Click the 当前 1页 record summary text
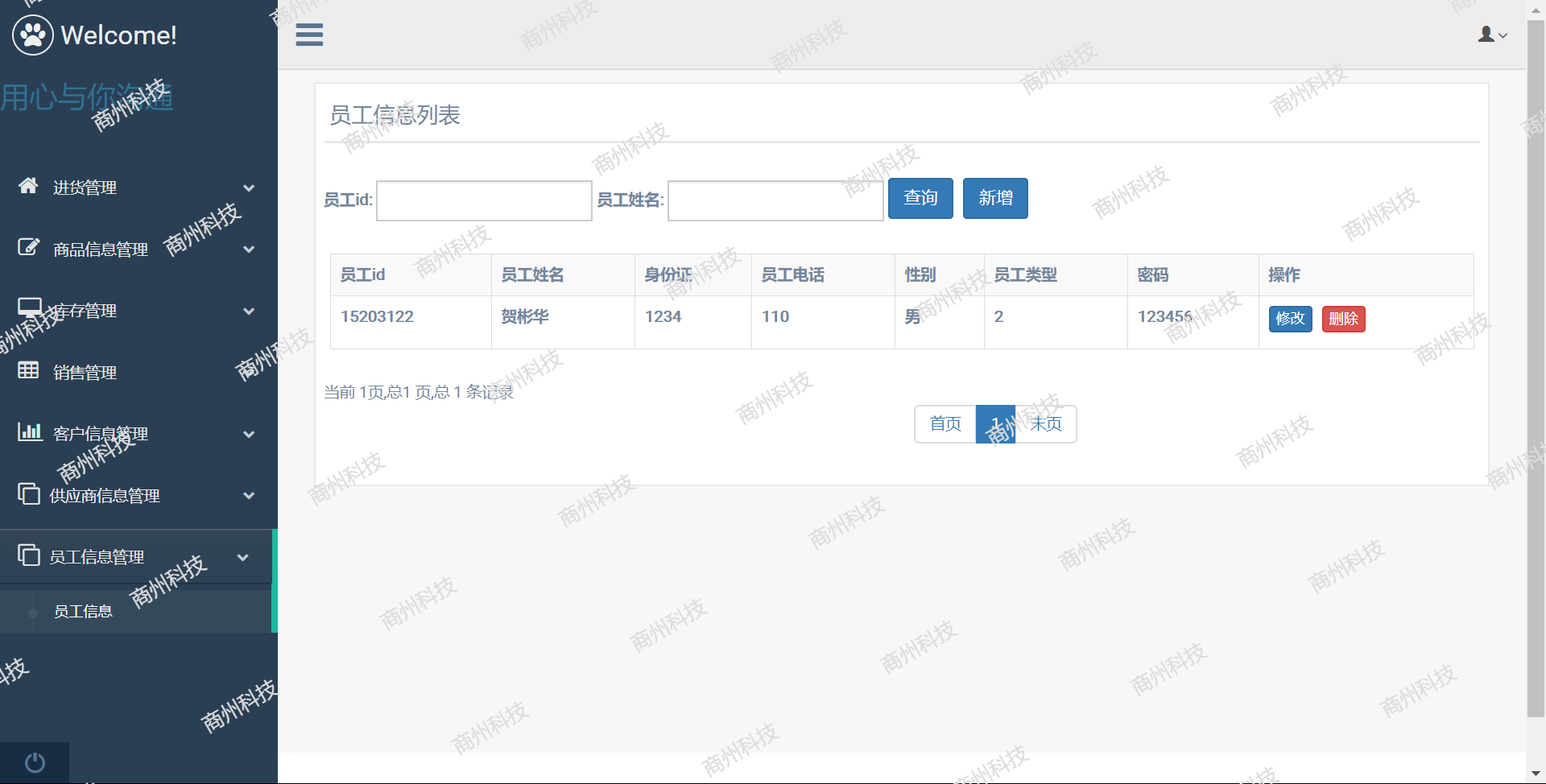 (x=419, y=392)
